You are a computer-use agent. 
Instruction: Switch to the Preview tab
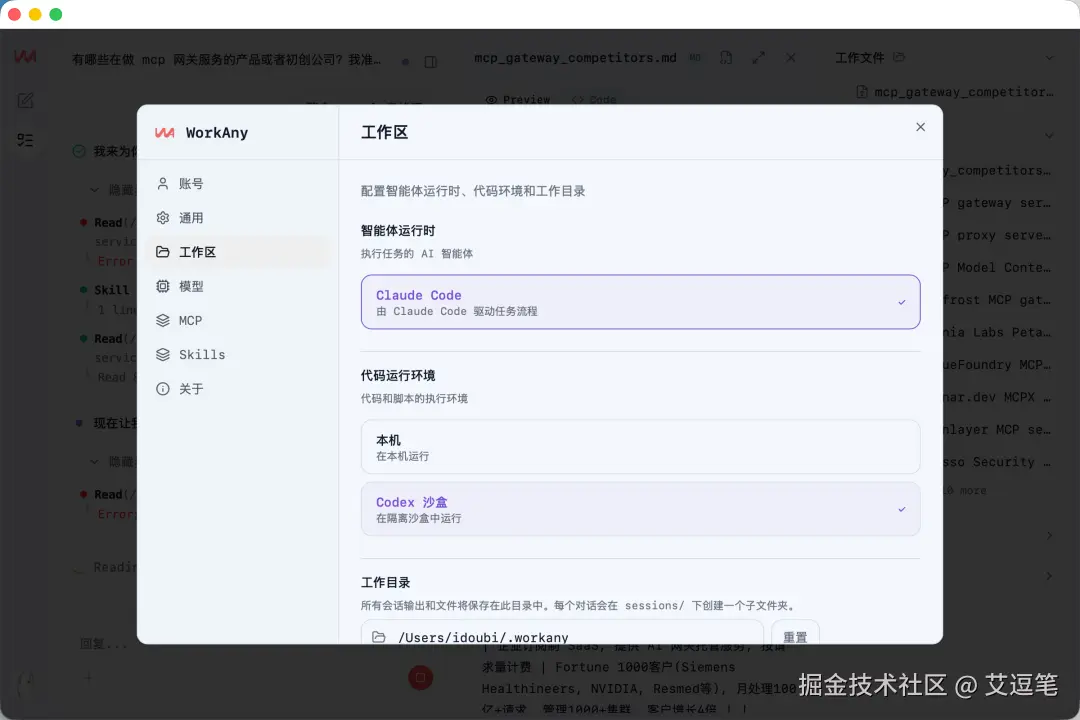point(518,100)
